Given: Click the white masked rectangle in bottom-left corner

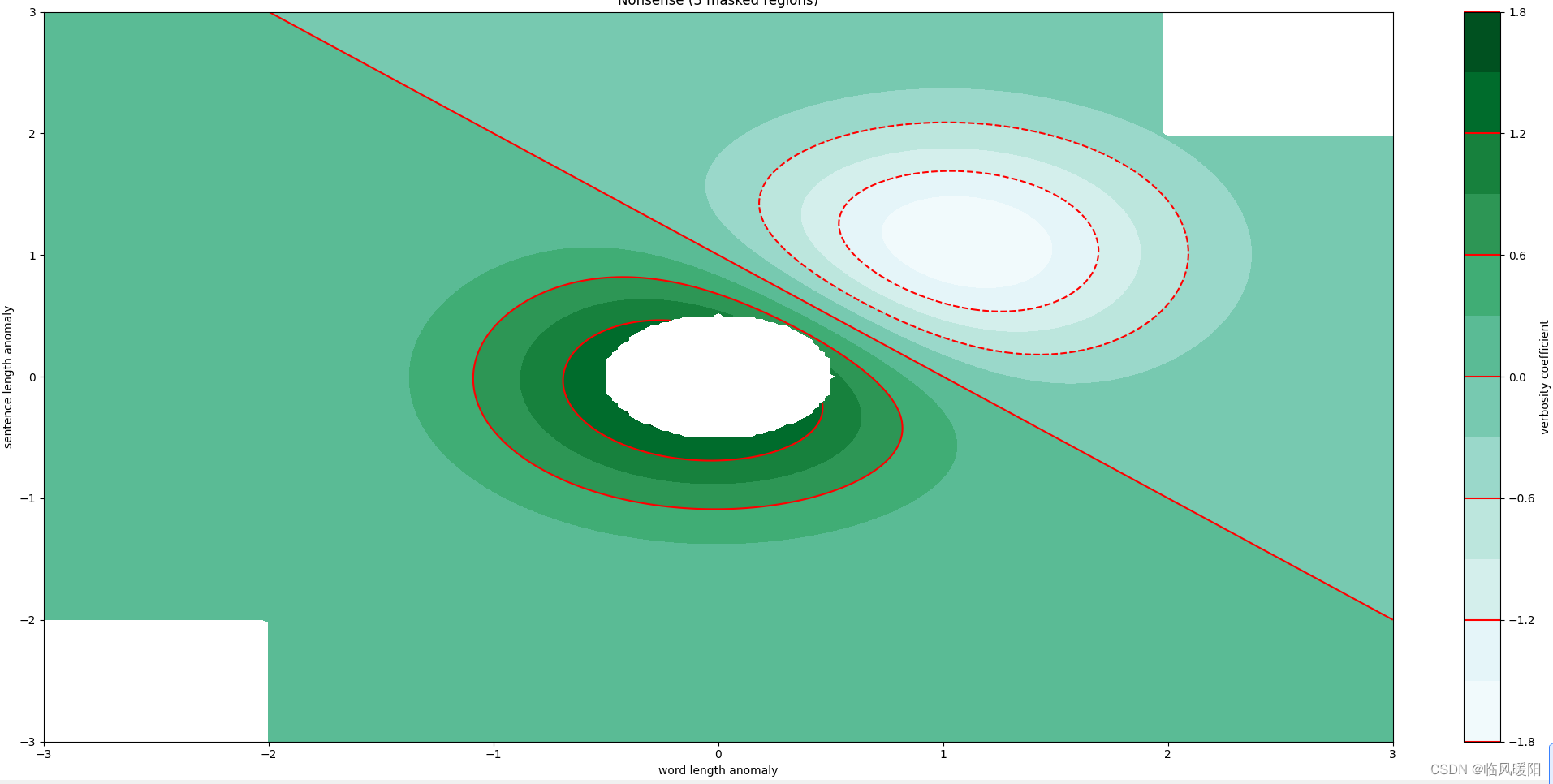Looking at the screenshot, I should tap(156, 680).
